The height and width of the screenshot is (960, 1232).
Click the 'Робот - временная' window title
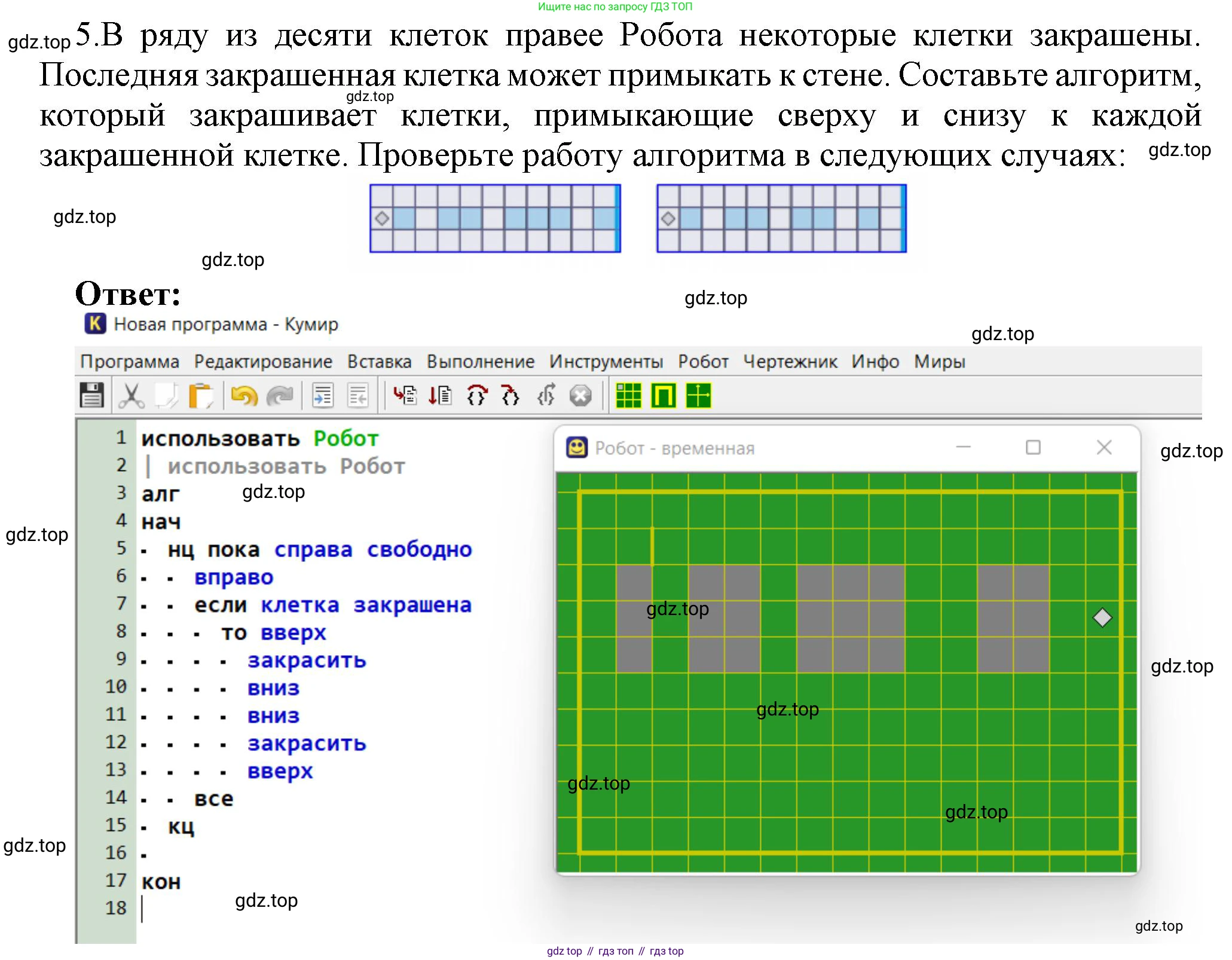[x=675, y=448]
